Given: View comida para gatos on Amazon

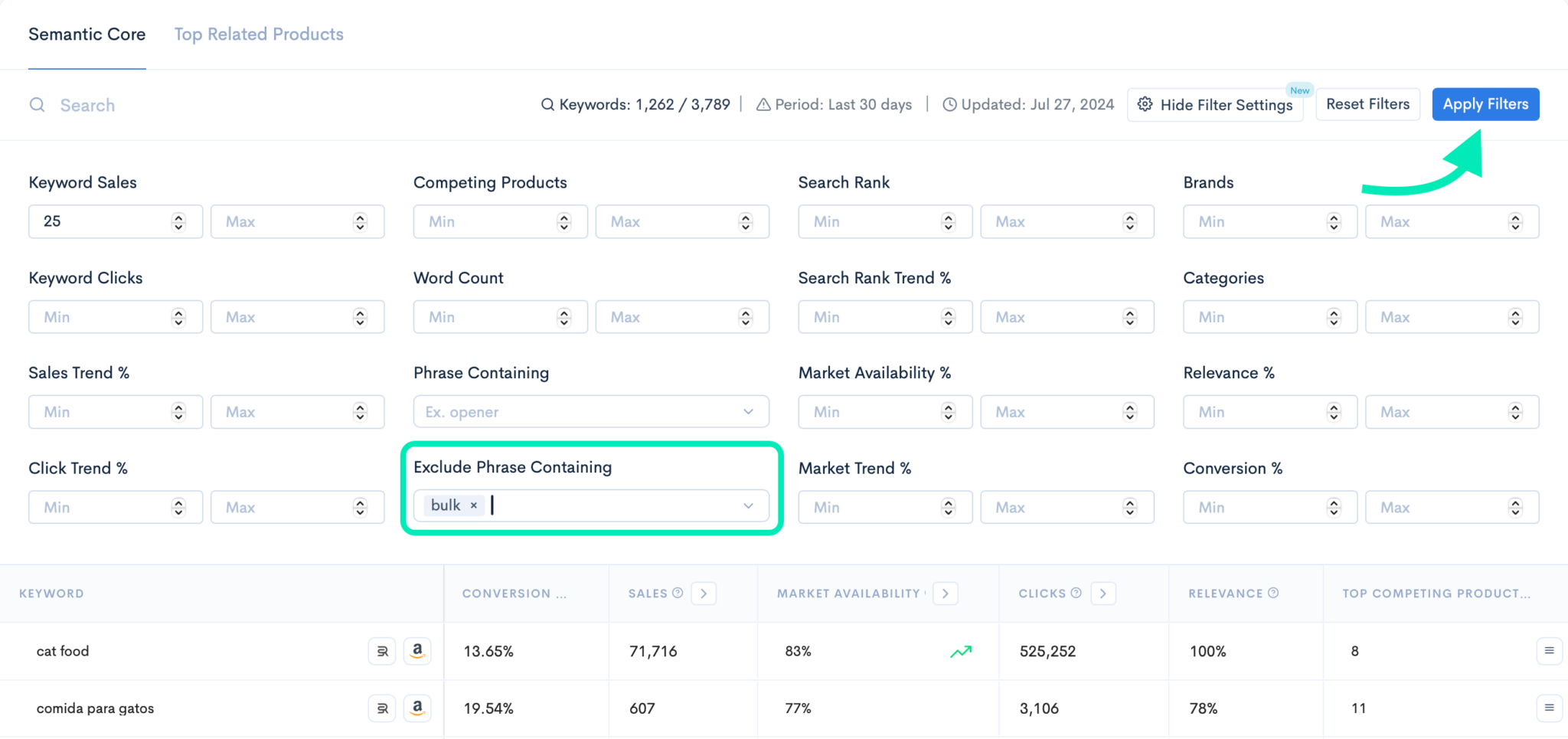Looking at the screenshot, I should (418, 708).
